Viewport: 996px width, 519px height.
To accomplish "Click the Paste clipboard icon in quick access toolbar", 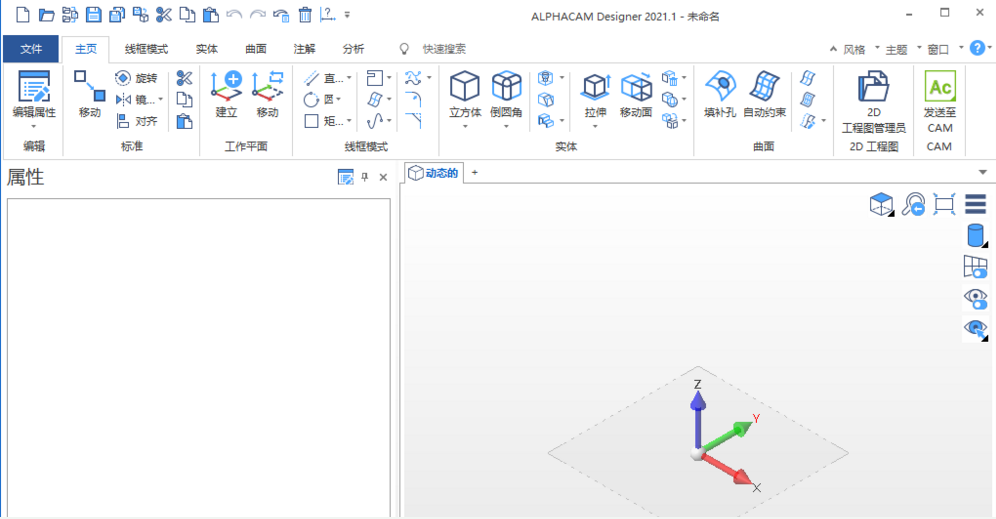I will coord(211,15).
